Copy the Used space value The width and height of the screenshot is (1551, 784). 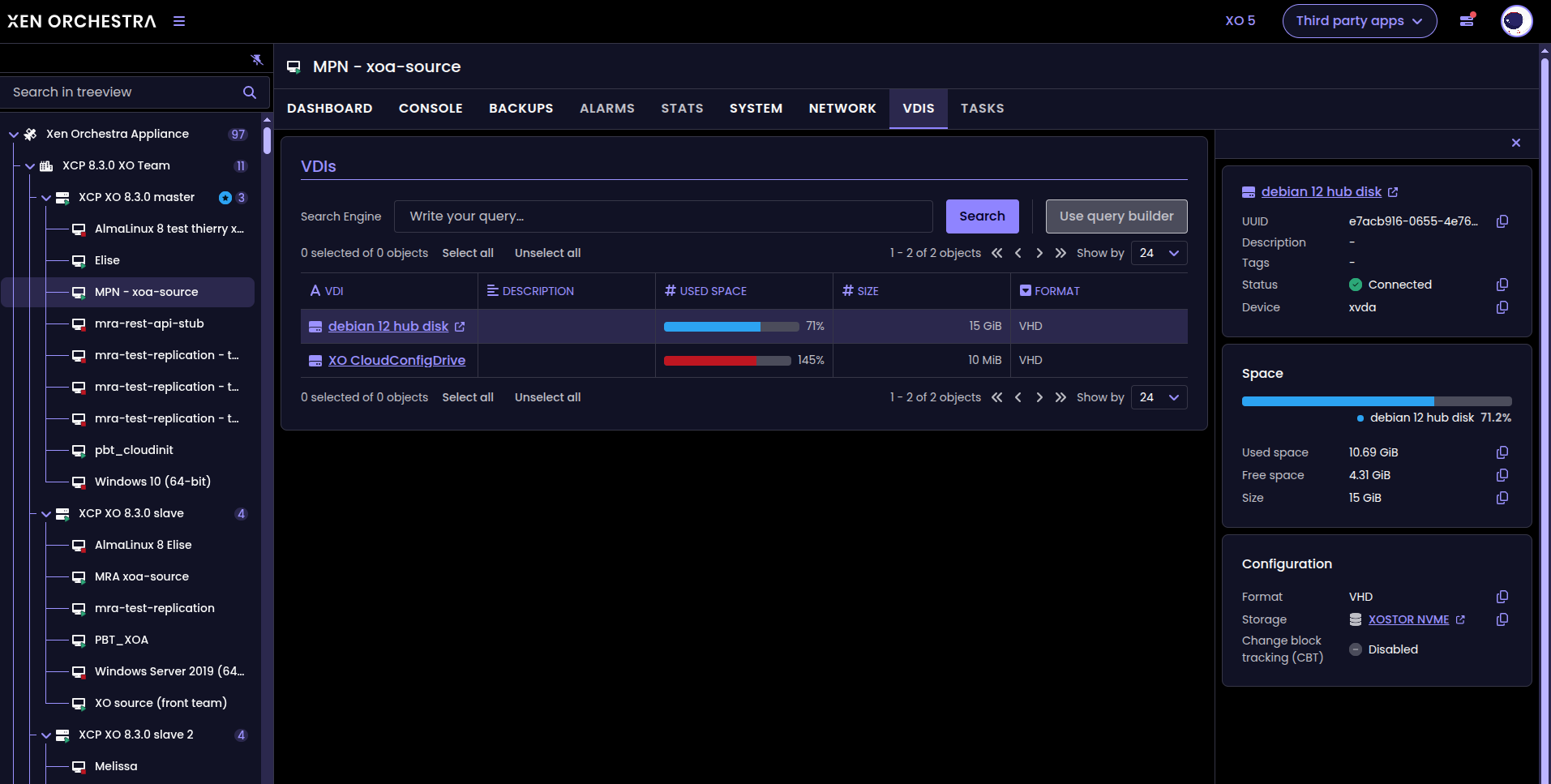pos(1502,452)
